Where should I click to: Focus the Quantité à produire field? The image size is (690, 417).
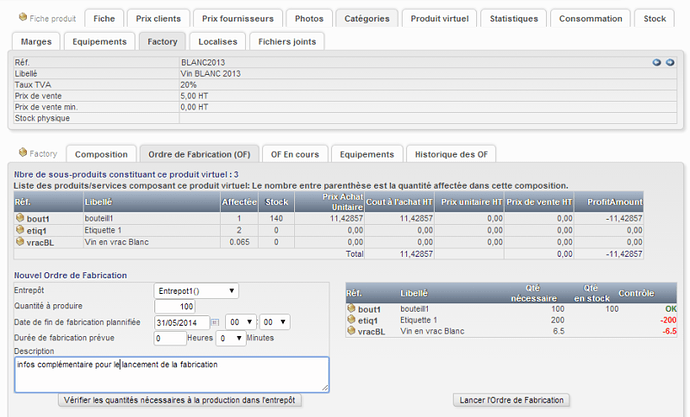click(175, 306)
